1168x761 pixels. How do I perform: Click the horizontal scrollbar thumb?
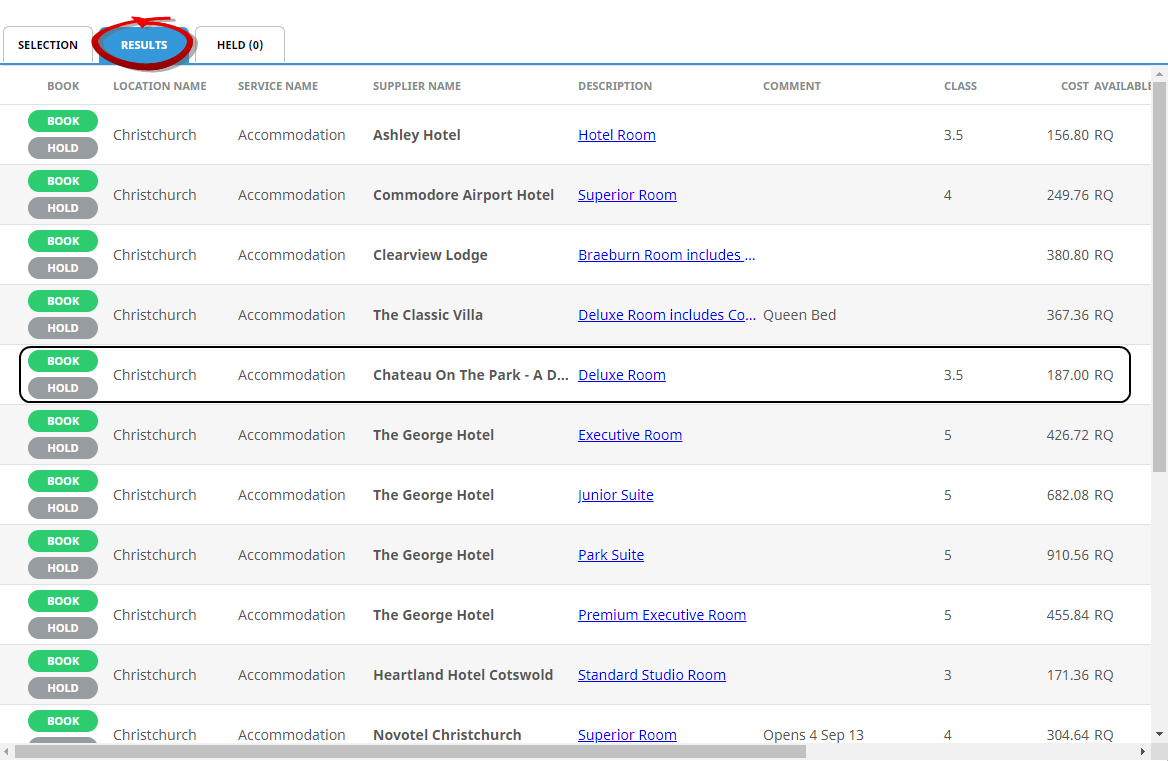[x=410, y=752]
